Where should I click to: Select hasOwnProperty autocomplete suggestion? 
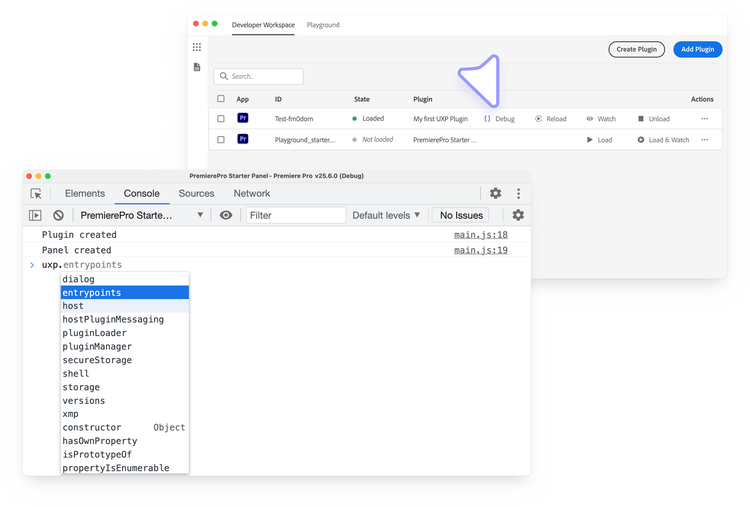(x=125, y=441)
